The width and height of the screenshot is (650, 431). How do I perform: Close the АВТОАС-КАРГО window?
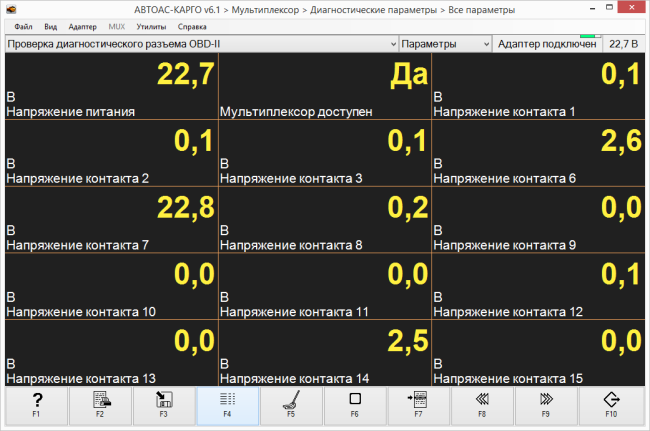(632, 7)
